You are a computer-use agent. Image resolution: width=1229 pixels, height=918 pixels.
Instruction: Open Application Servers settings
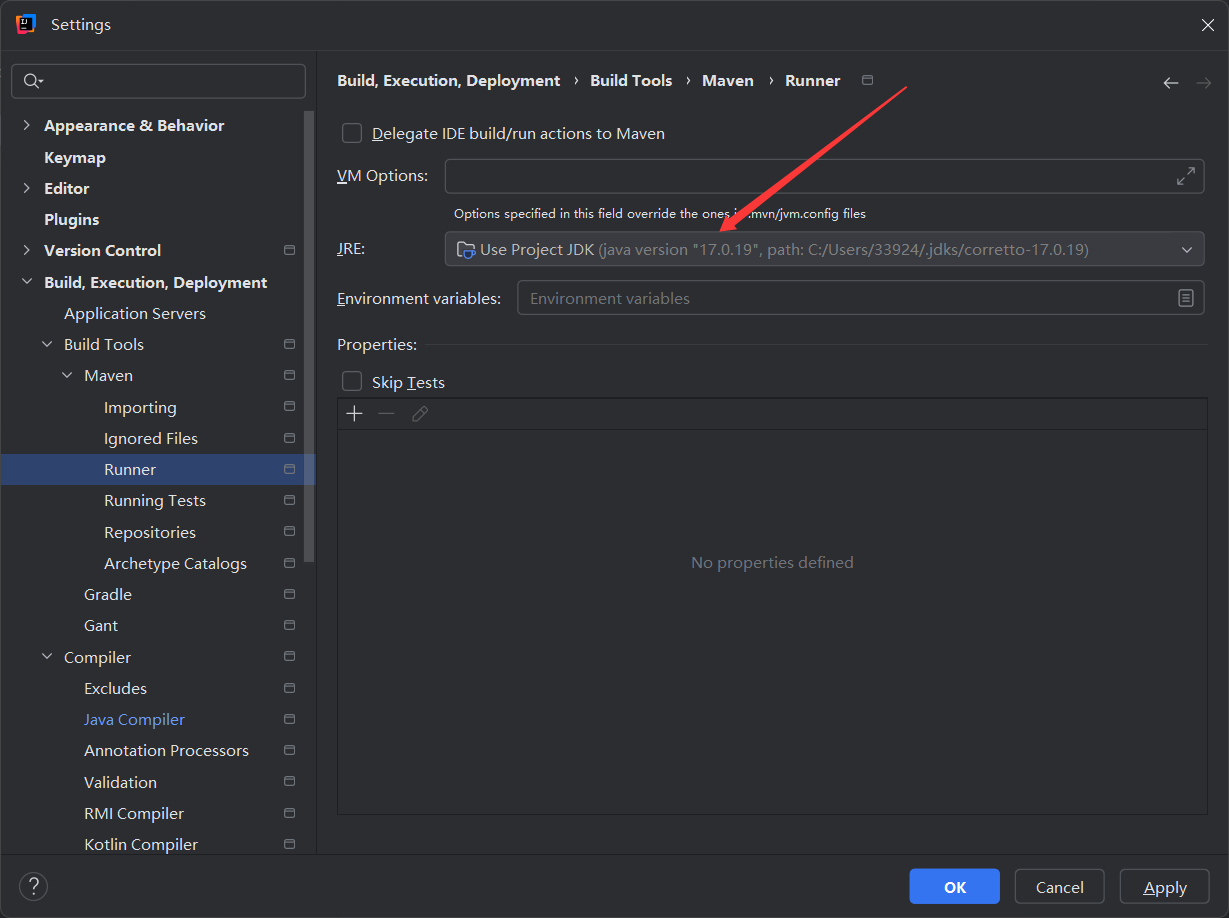point(135,313)
